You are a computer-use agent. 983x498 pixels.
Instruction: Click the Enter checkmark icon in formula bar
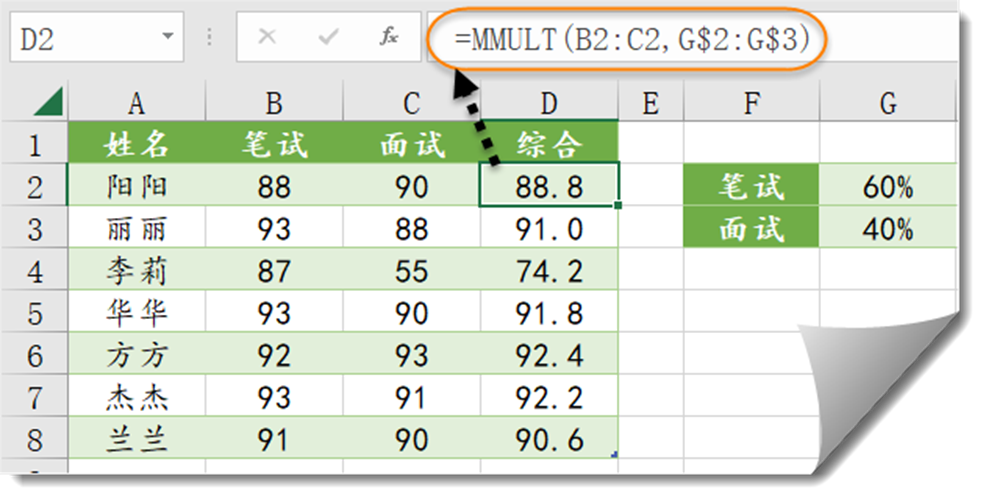coord(328,37)
